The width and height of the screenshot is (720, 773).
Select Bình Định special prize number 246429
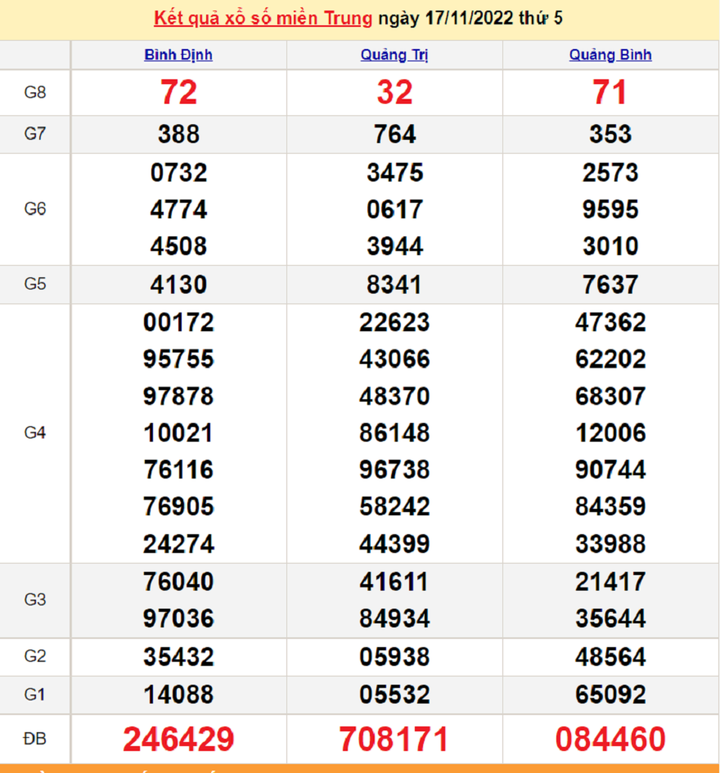178,739
